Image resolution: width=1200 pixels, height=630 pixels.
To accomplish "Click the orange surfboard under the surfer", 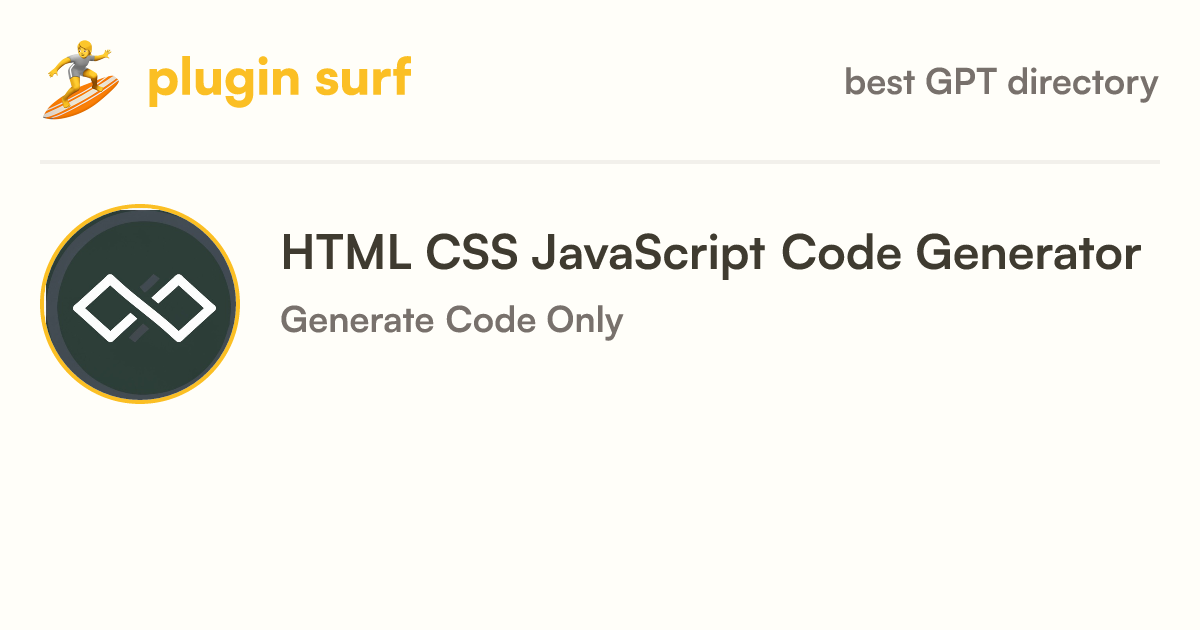I will (x=80, y=97).
